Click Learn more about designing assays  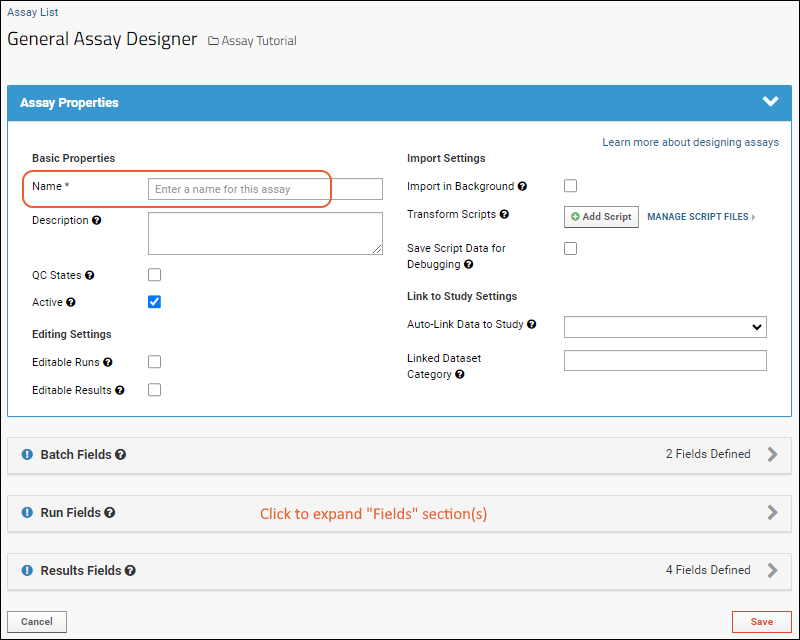coord(690,142)
